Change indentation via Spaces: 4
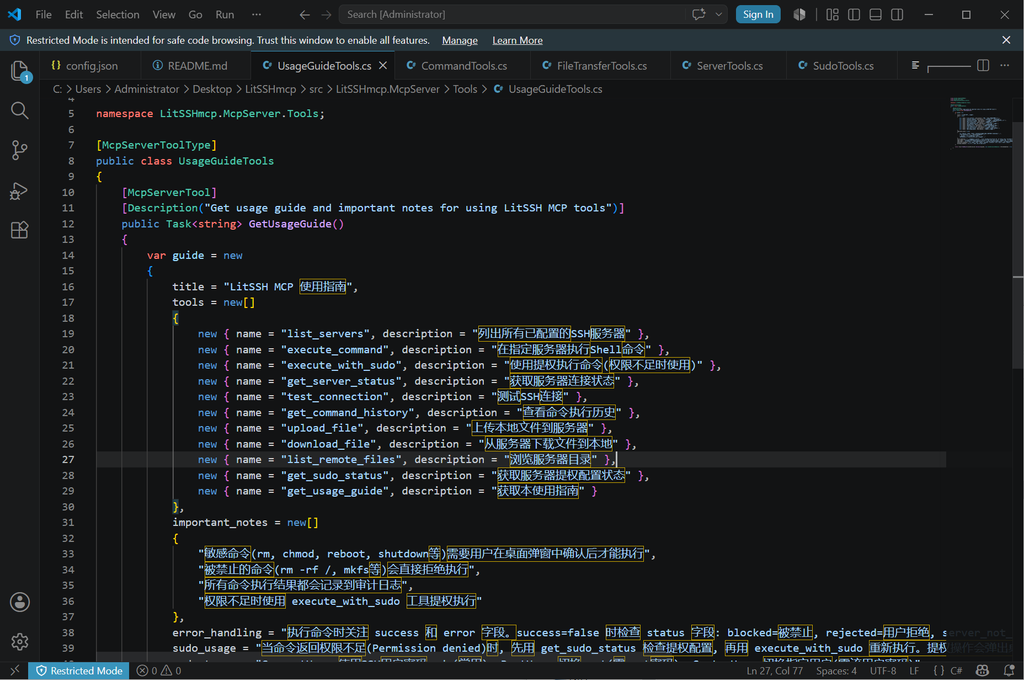 (x=836, y=670)
